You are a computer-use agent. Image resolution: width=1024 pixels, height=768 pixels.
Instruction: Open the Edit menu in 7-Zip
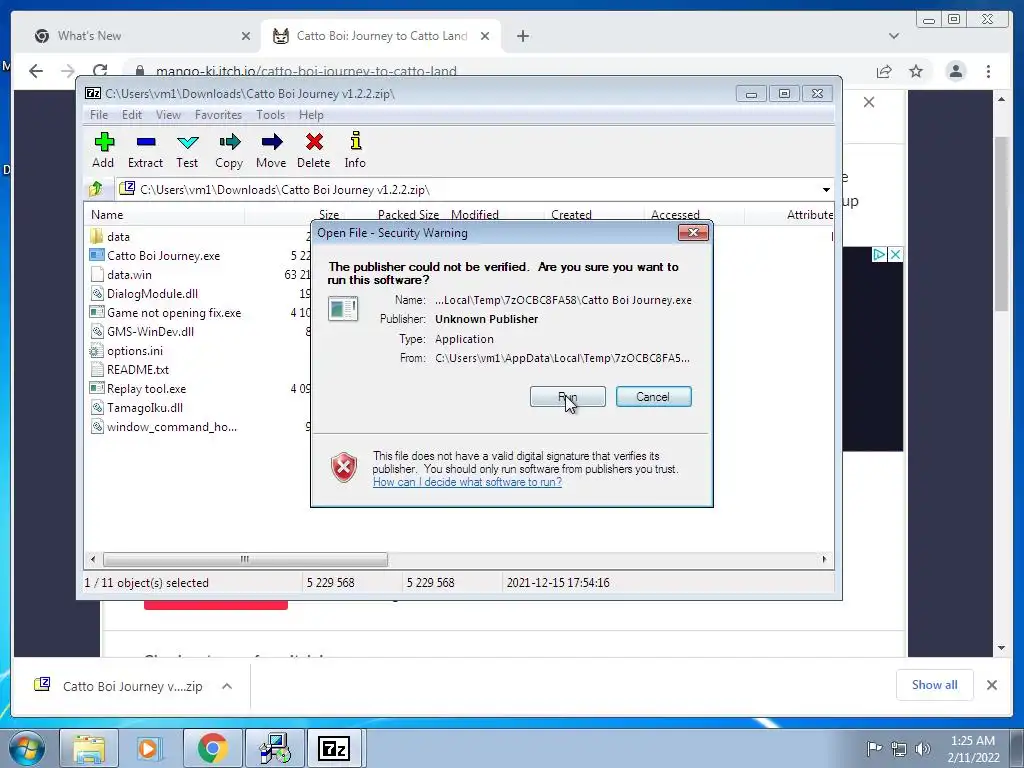pyautogui.click(x=132, y=115)
